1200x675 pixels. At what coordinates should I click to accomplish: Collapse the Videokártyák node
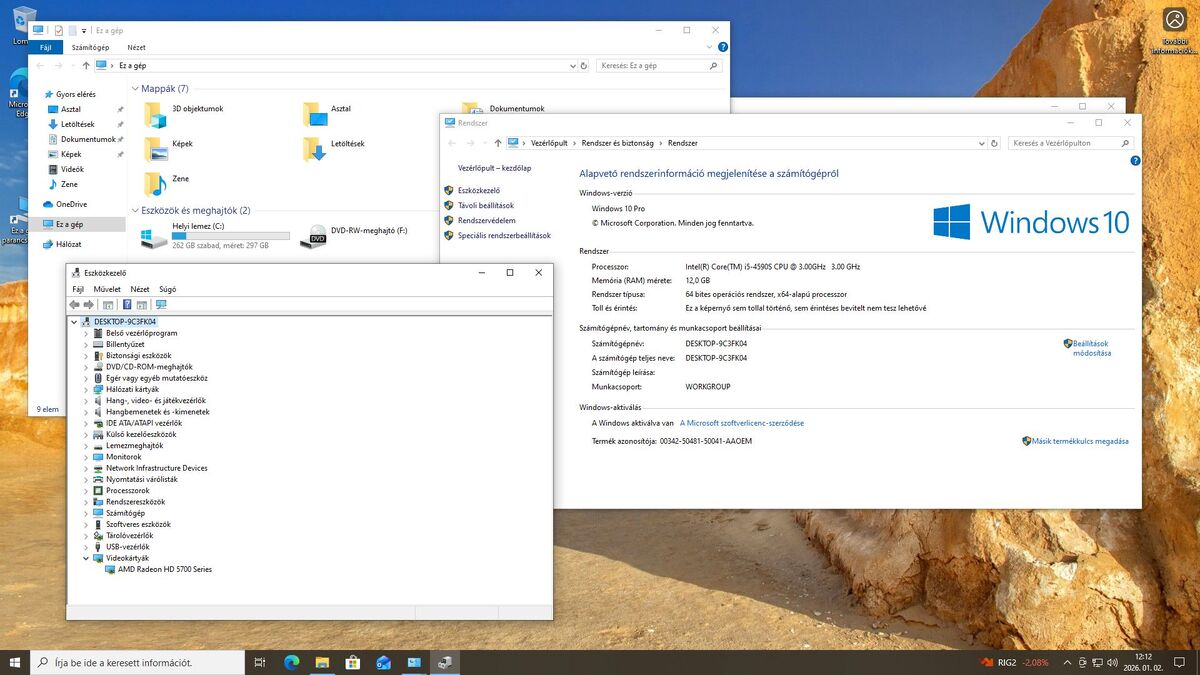click(86, 558)
